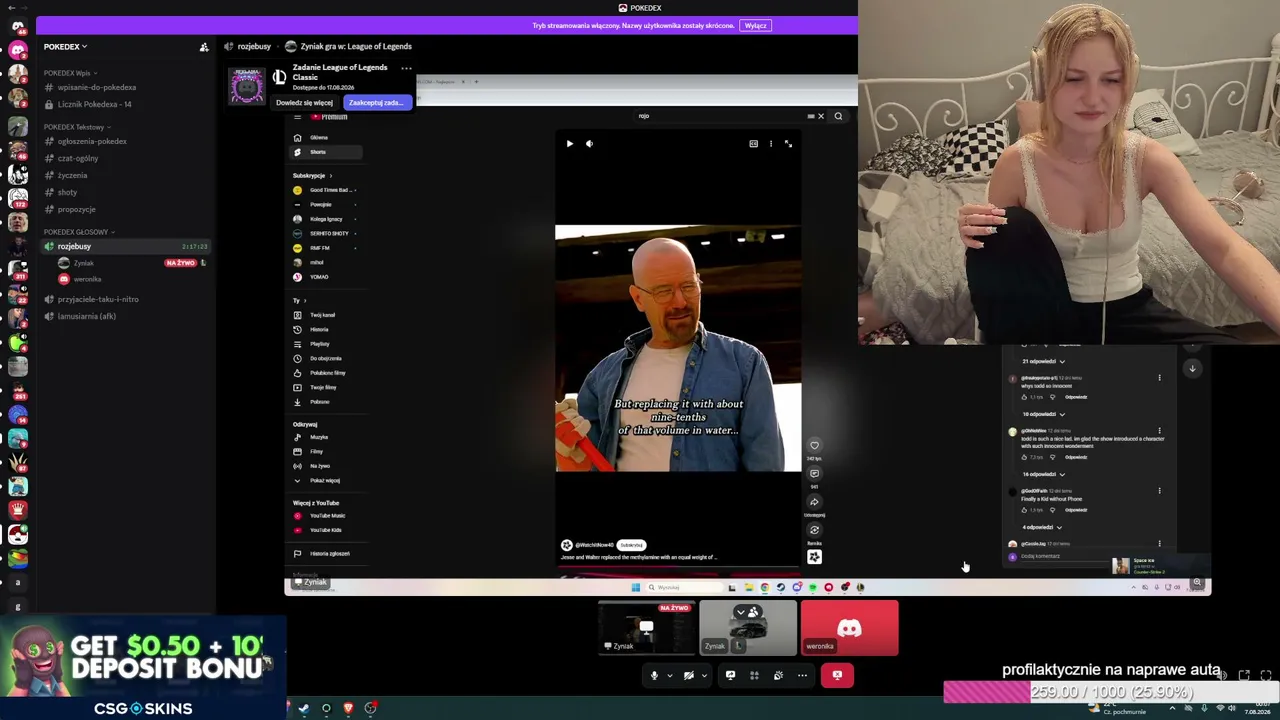Viewport: 1280px width, 720px height.
Task: Collapse the POKEDEX GŁOSOWY category
Action: click(79, 232)
